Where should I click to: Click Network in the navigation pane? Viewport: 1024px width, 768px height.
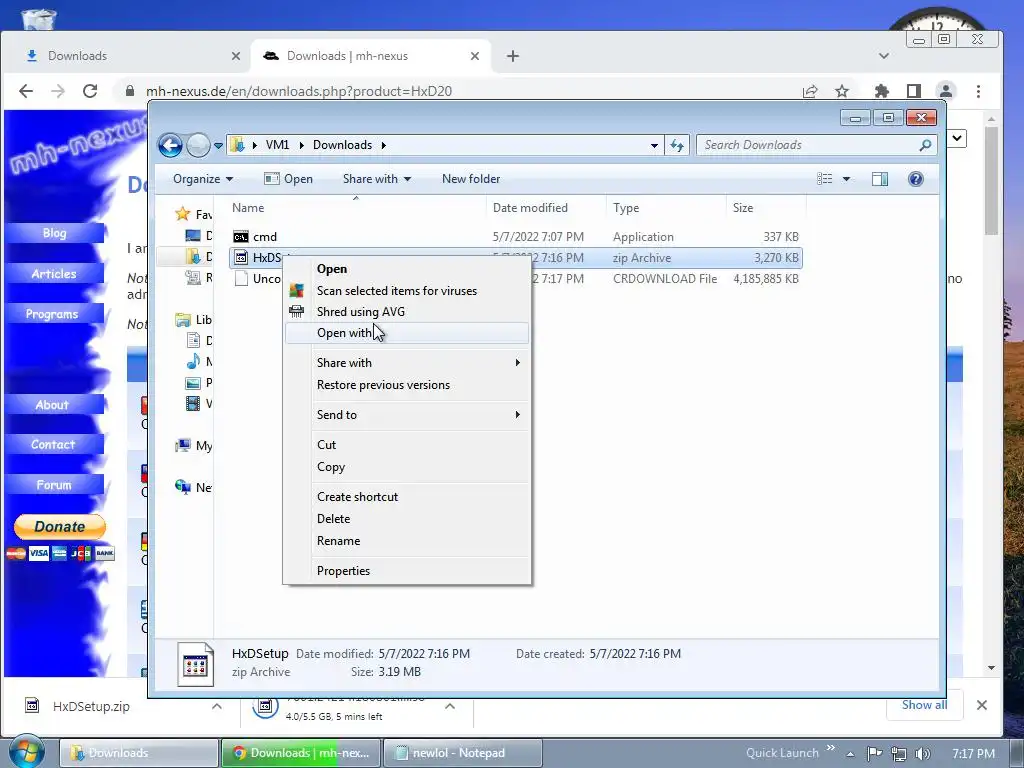pos(193,487)
